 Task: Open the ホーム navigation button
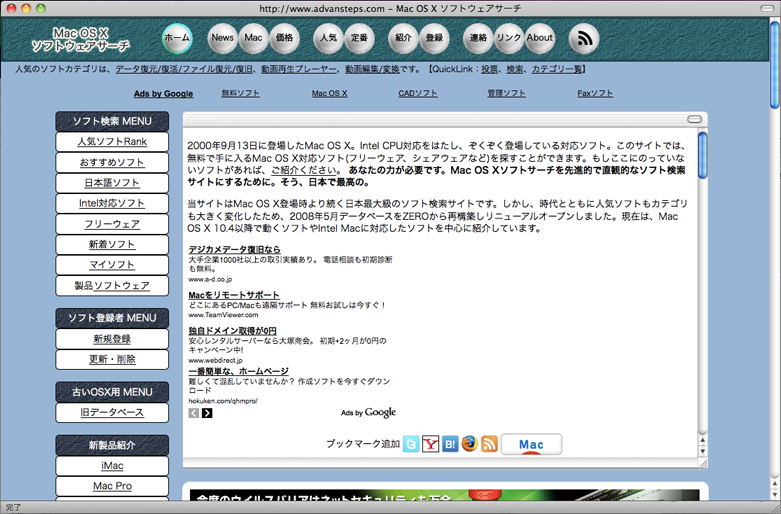(177, 38)
